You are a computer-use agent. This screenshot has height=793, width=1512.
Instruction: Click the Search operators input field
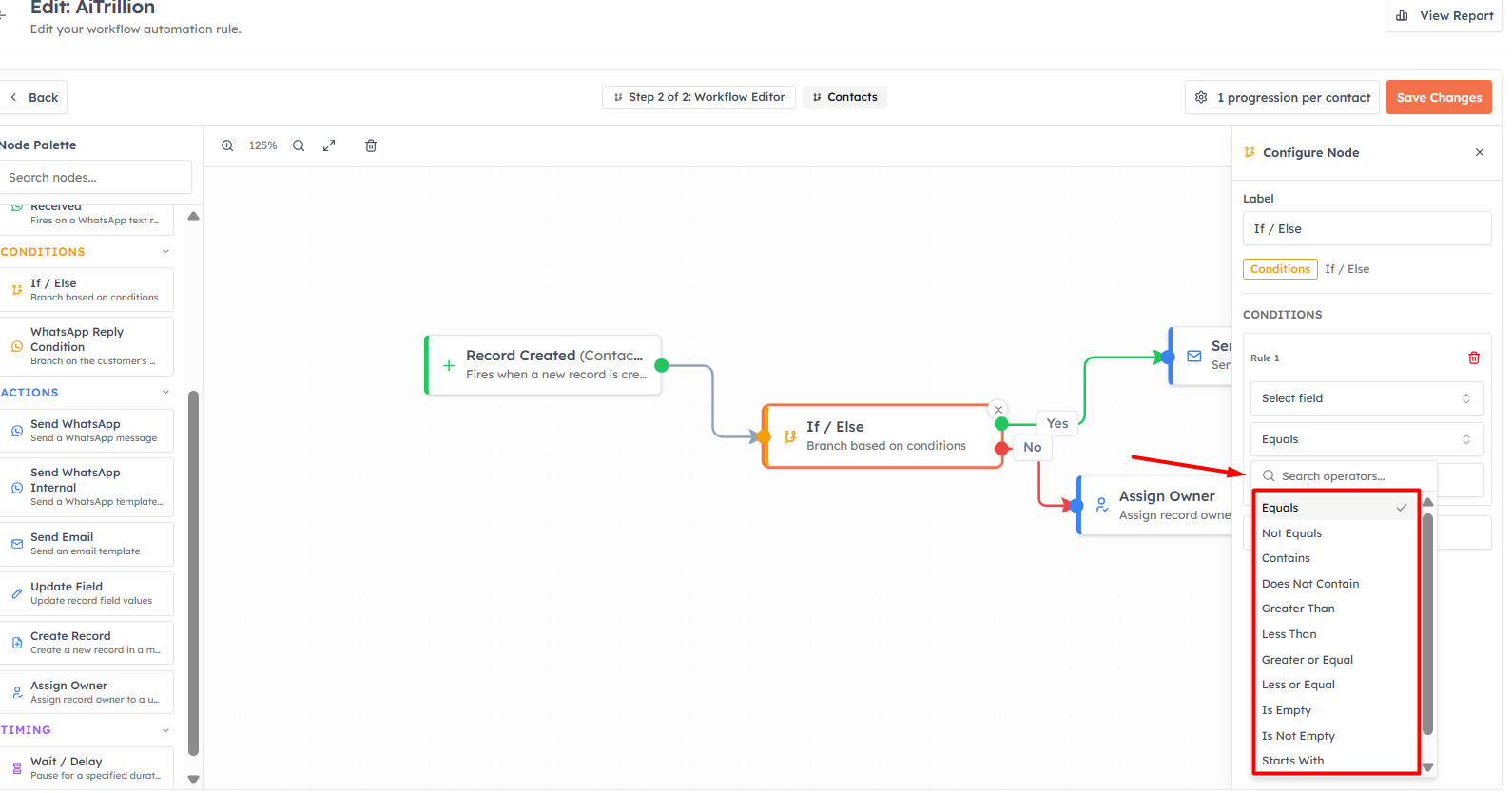click(x=1344, y=476)
